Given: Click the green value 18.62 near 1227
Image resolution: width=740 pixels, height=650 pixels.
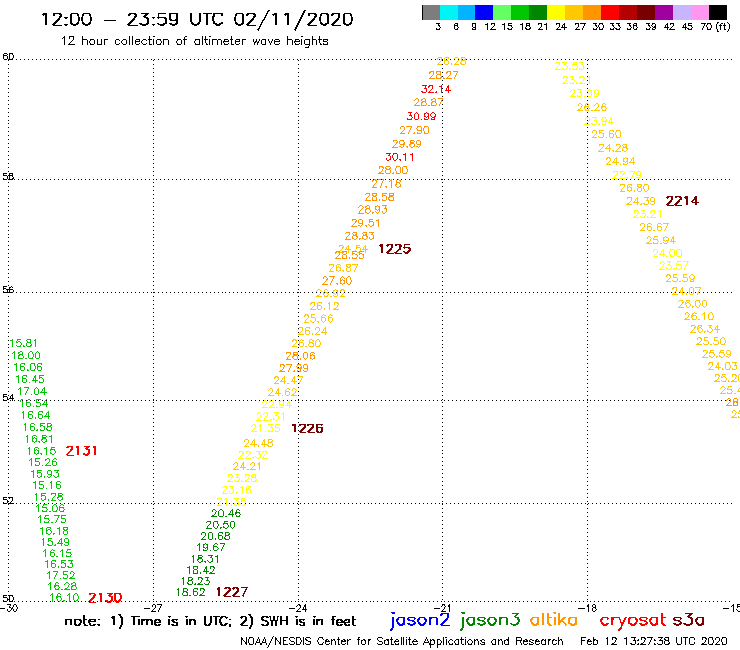Looking at the screenshot, I should [x=191, y=592].
